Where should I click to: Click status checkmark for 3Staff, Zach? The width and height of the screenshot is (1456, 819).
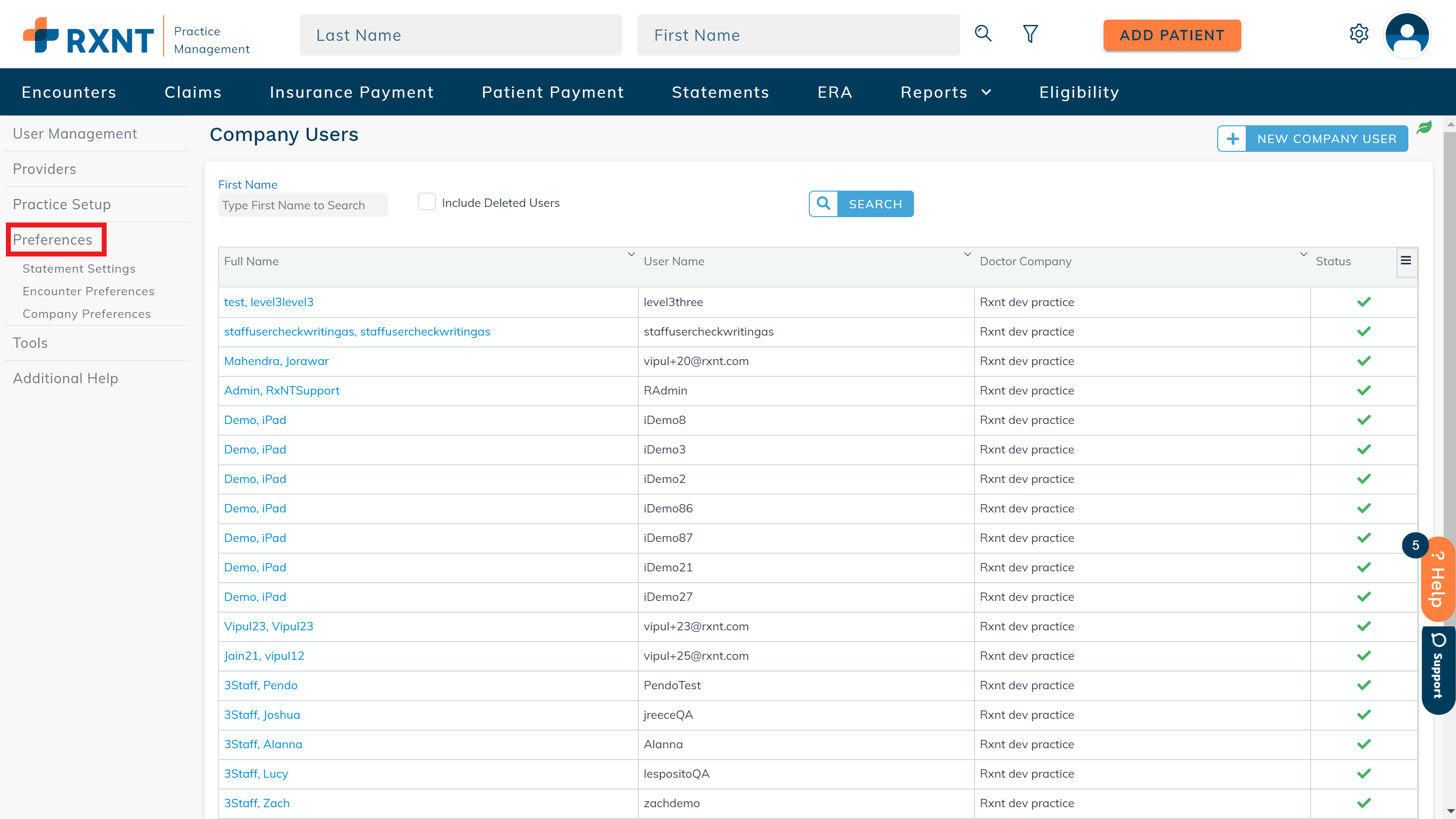[1363, 803]
